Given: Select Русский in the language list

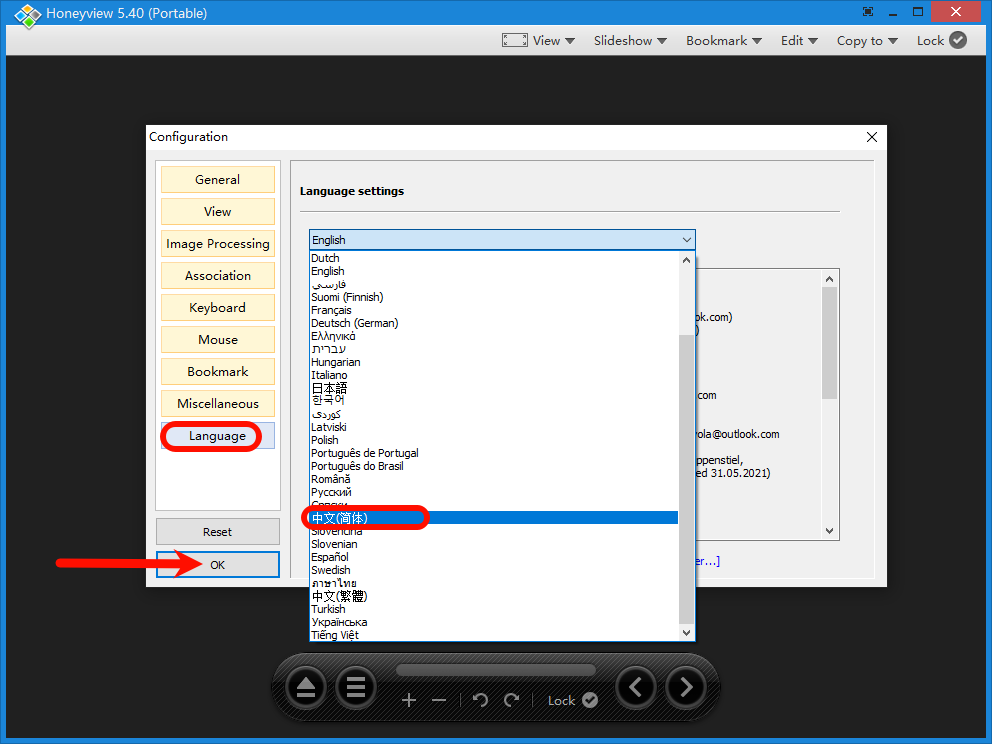Looking at the screenshot, I should click(x=493, y=492).
